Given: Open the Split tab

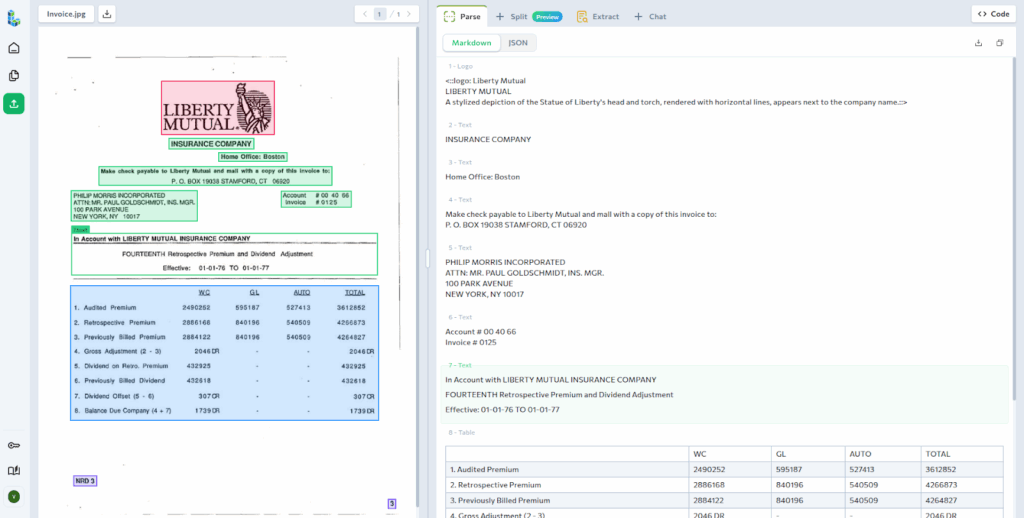Looking at the screenshot, I should tap(511, 16).
